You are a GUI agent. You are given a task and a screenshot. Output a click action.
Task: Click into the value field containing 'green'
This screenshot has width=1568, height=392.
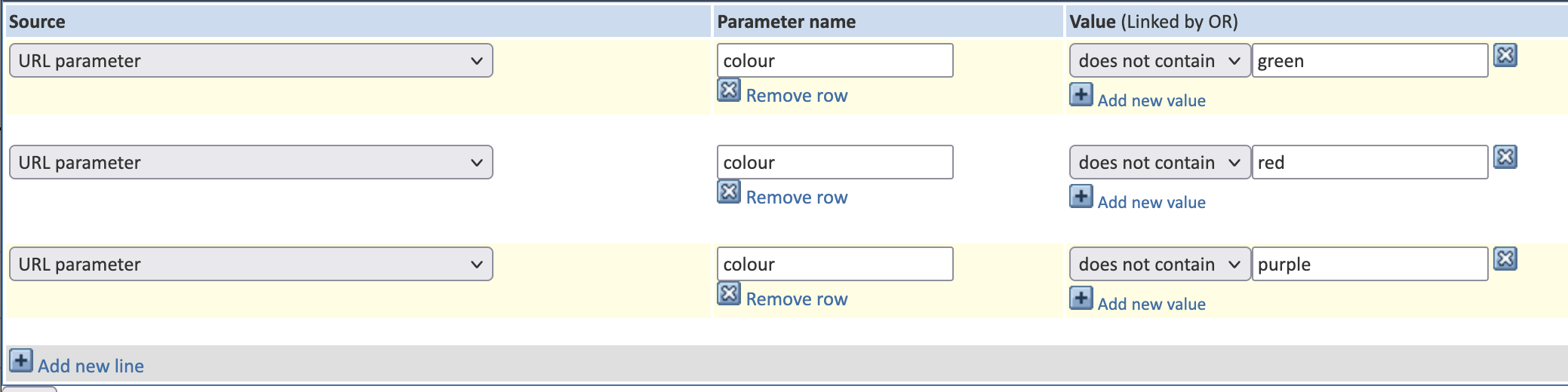[1370, 60]
